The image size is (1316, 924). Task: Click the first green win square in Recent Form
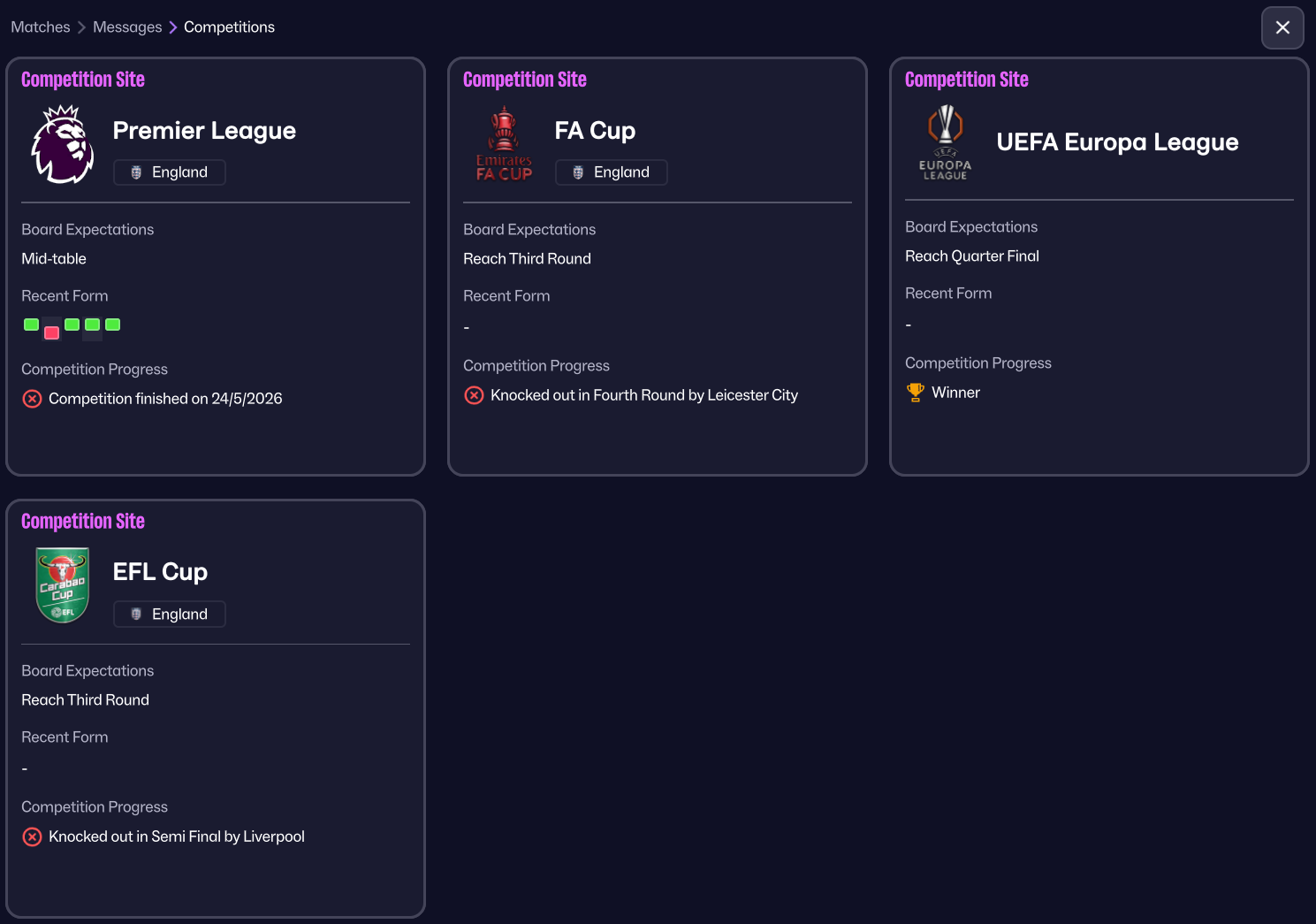[x=32, y=325]
